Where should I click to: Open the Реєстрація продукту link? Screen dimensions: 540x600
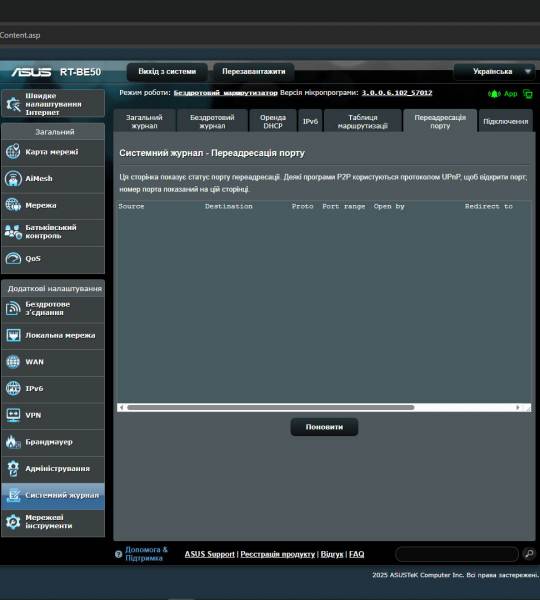point(277,554)
